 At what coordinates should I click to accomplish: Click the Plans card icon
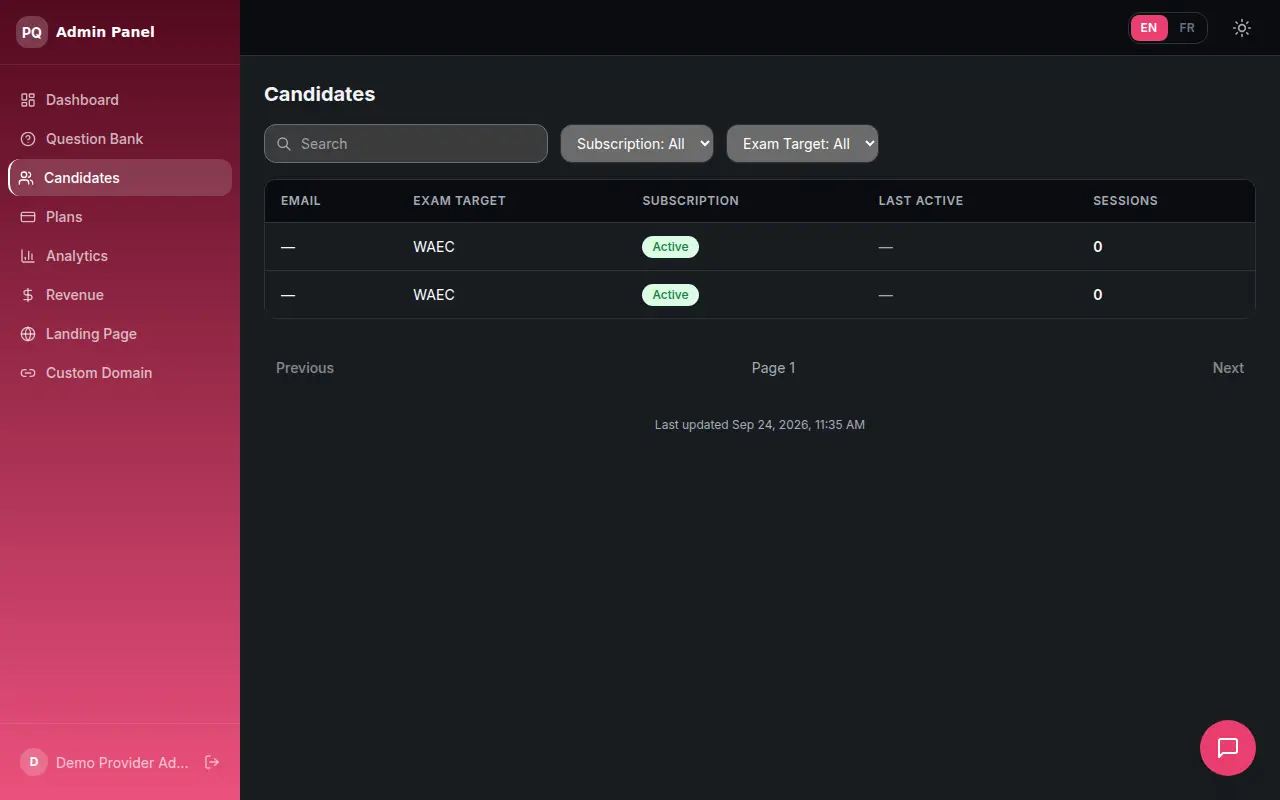pyautogui.click(x=28, y=217)
